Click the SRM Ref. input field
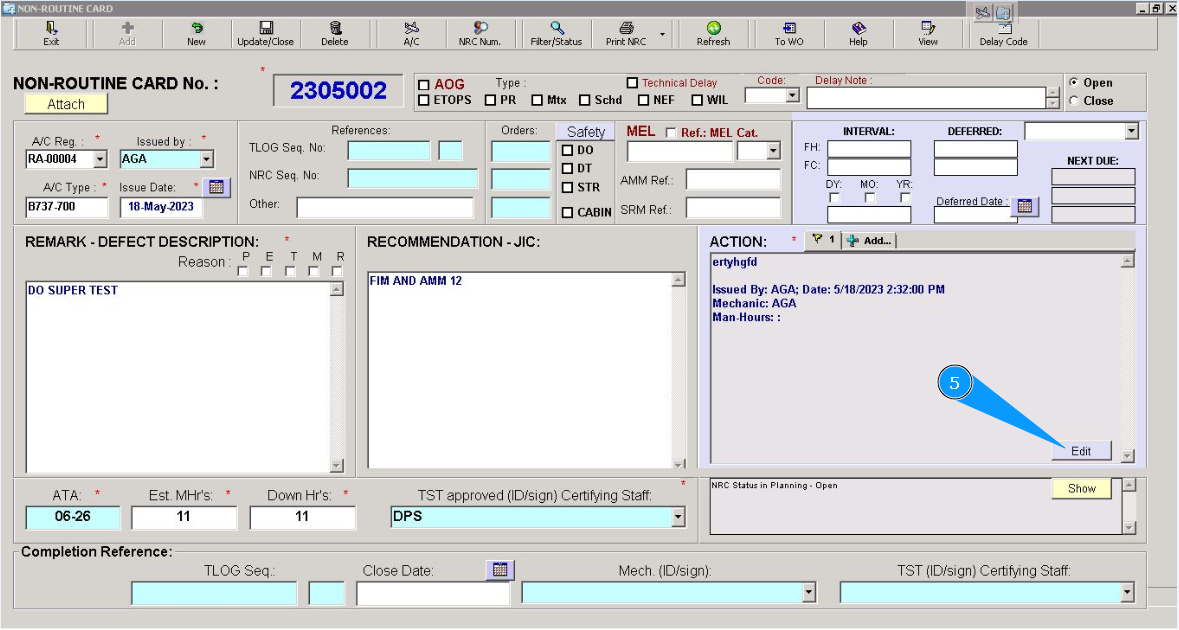The image size is (1179, 630). pyautogui.click(x=733, y=208)
